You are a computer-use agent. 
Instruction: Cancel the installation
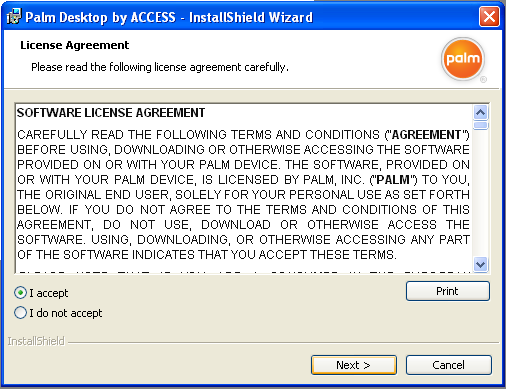point(448,365)
